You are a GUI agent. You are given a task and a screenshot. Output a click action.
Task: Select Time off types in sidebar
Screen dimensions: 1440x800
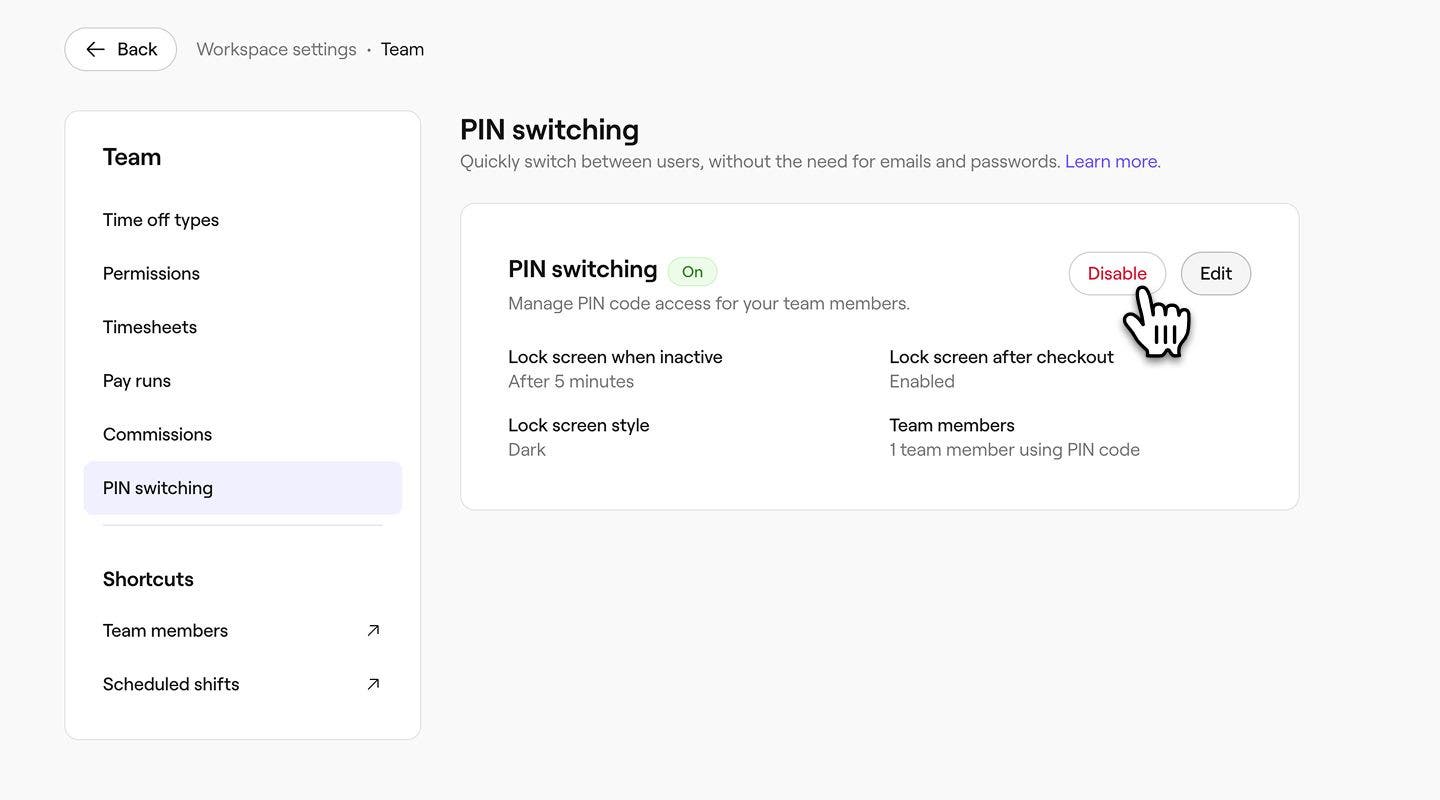161,220
